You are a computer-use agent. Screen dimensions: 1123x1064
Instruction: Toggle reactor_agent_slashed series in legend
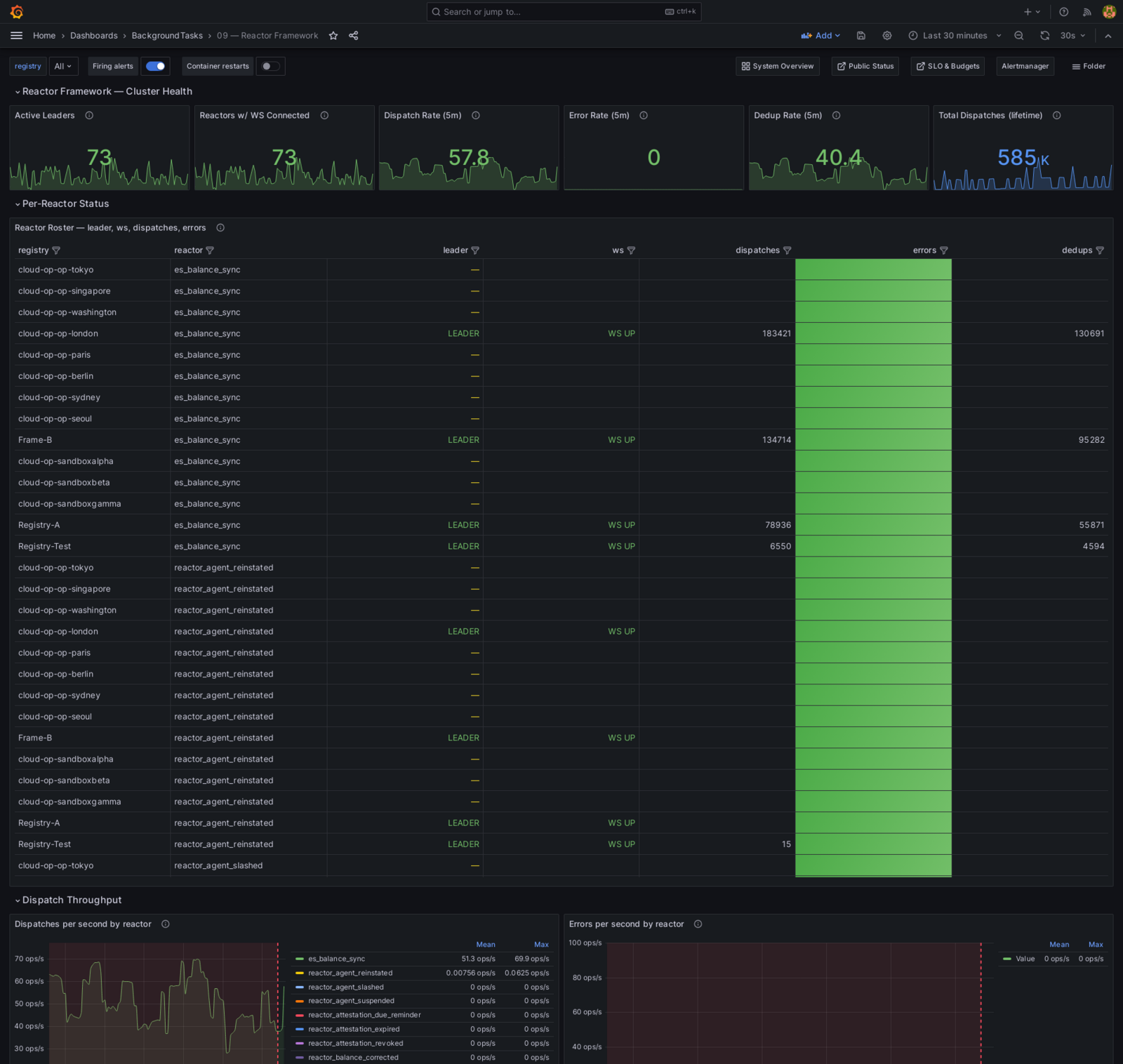(x=346, y=987)
